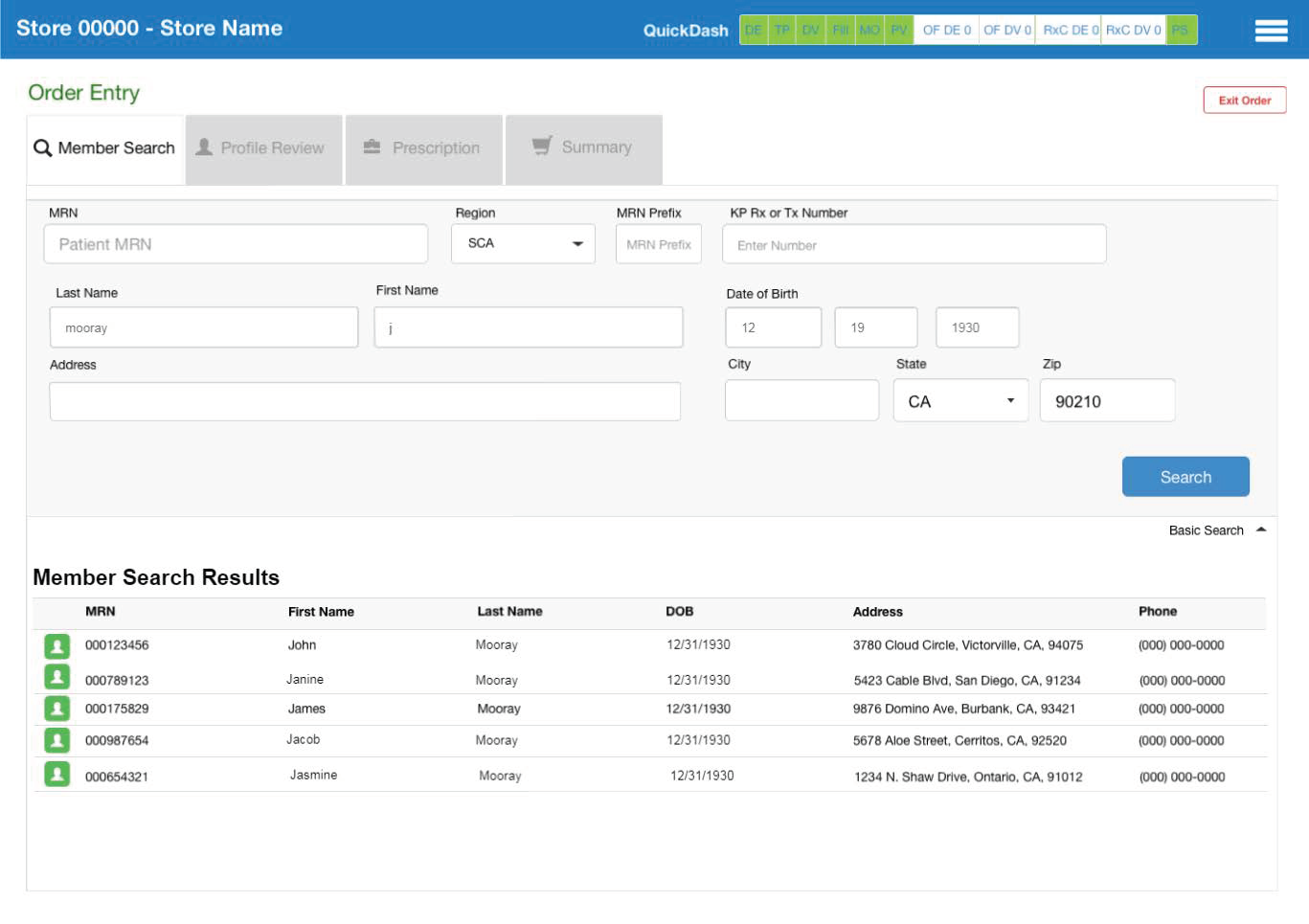The height and width of the screenshot is (924, 1309).
Task: Open the Region SCA dropdown
Action: point(523,243)
